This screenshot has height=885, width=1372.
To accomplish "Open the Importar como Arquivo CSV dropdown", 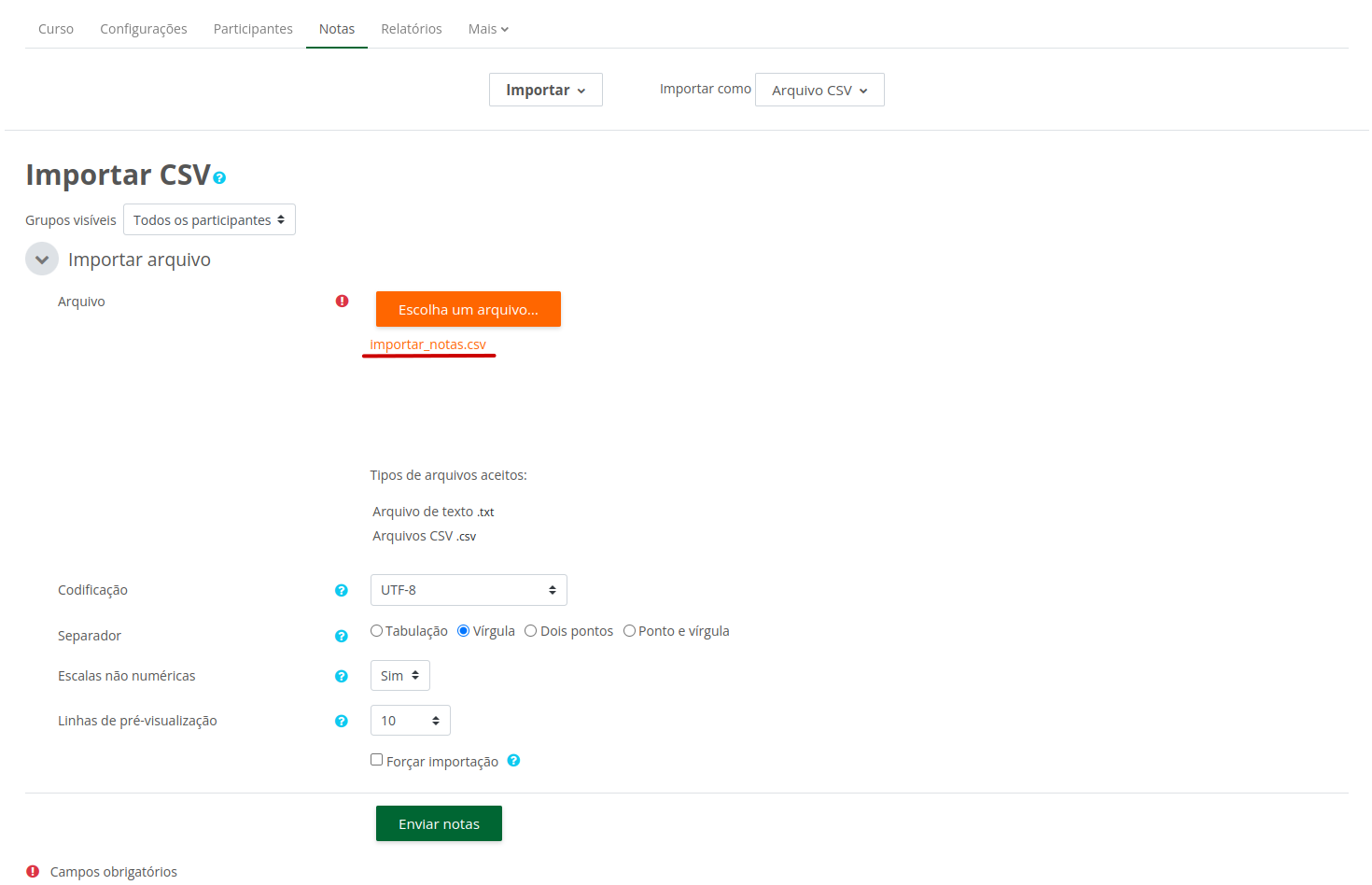I will tap(819, 91).
